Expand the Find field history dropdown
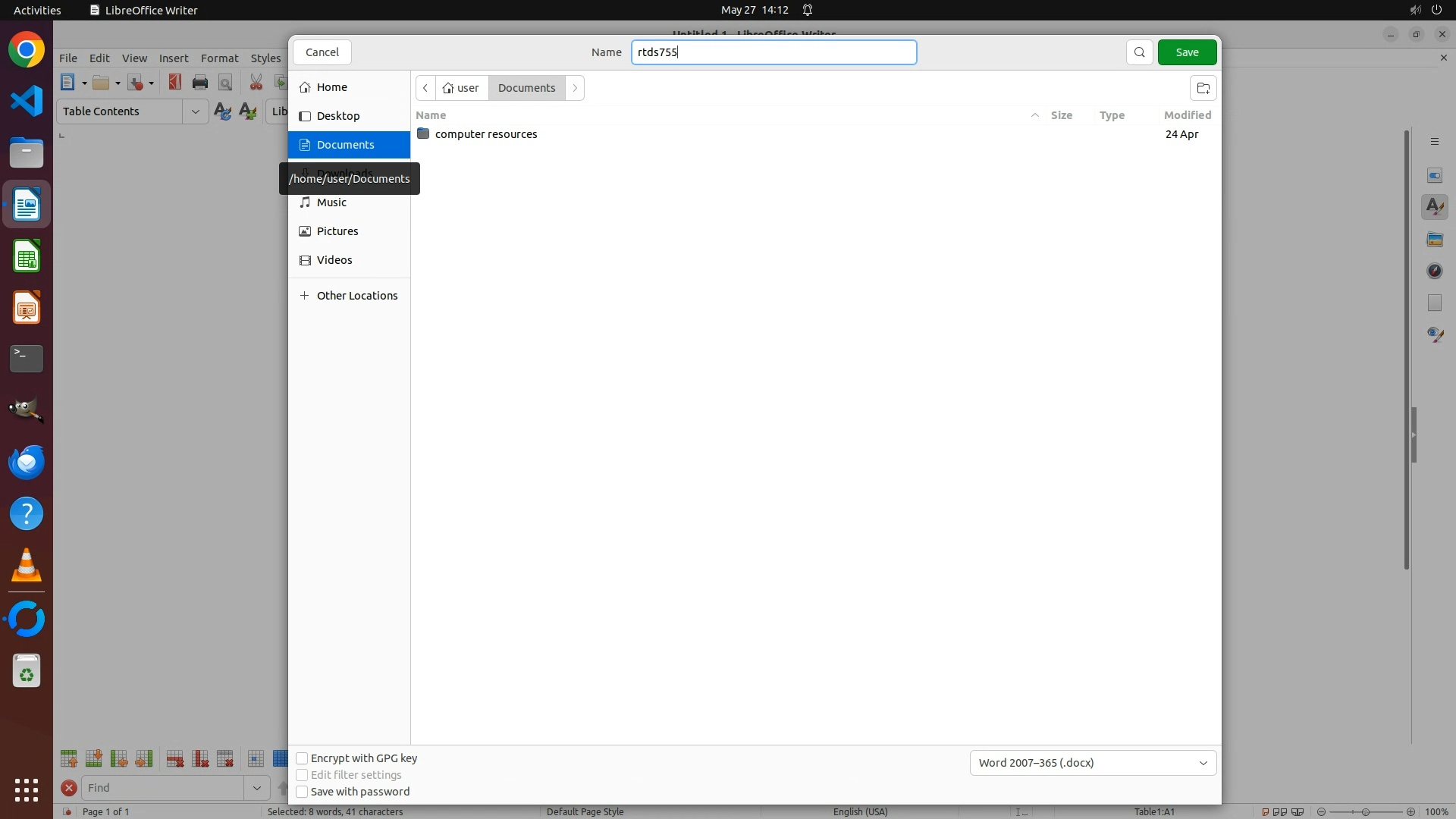Screen dimensions: 1456x819 point(256,788)
